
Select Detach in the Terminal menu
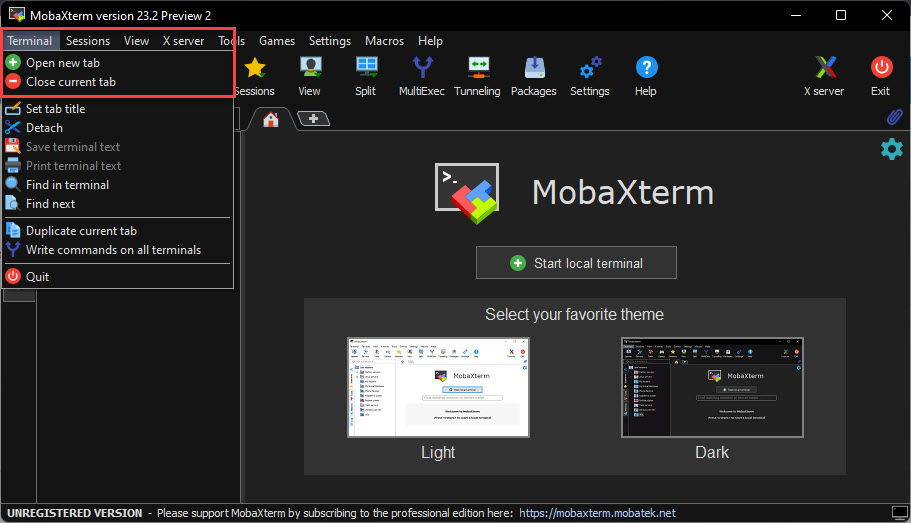[118, 128]
